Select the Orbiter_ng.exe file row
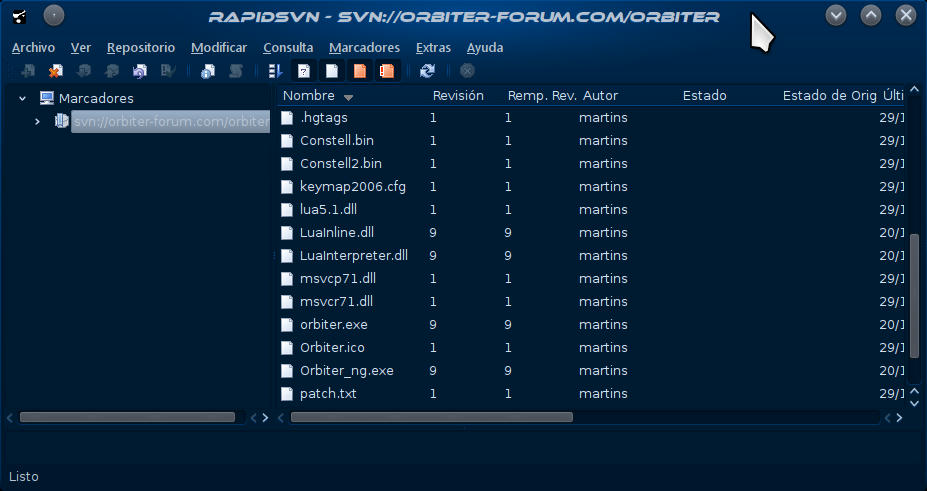This screenshot has height=491, width=927. 591,370
